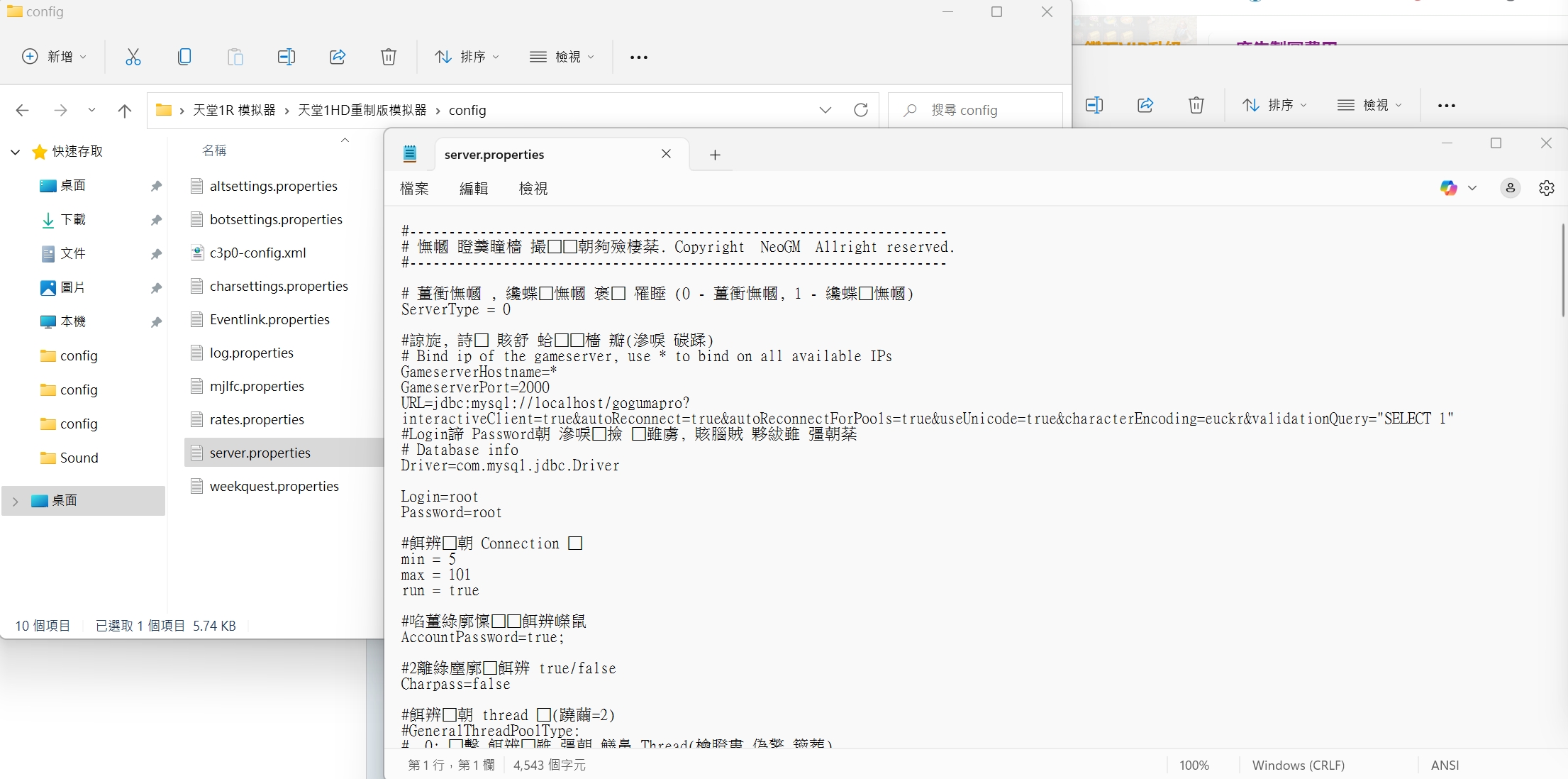Open the 檢視 menu in Notepad
Viewport: 1568px width, 779px height.
point(533,189)
